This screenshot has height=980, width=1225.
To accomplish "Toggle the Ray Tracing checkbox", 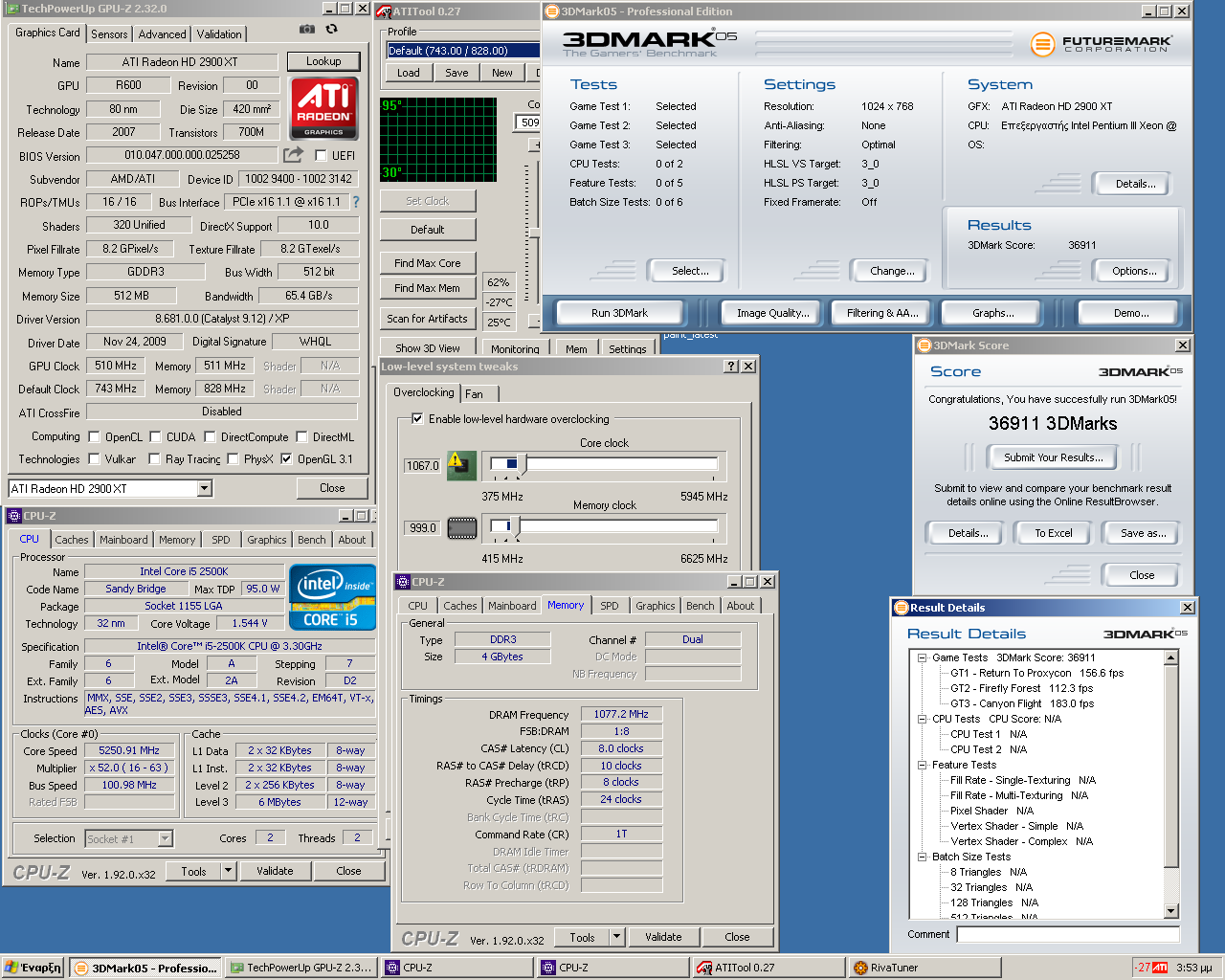I will [x=154, y=458].
